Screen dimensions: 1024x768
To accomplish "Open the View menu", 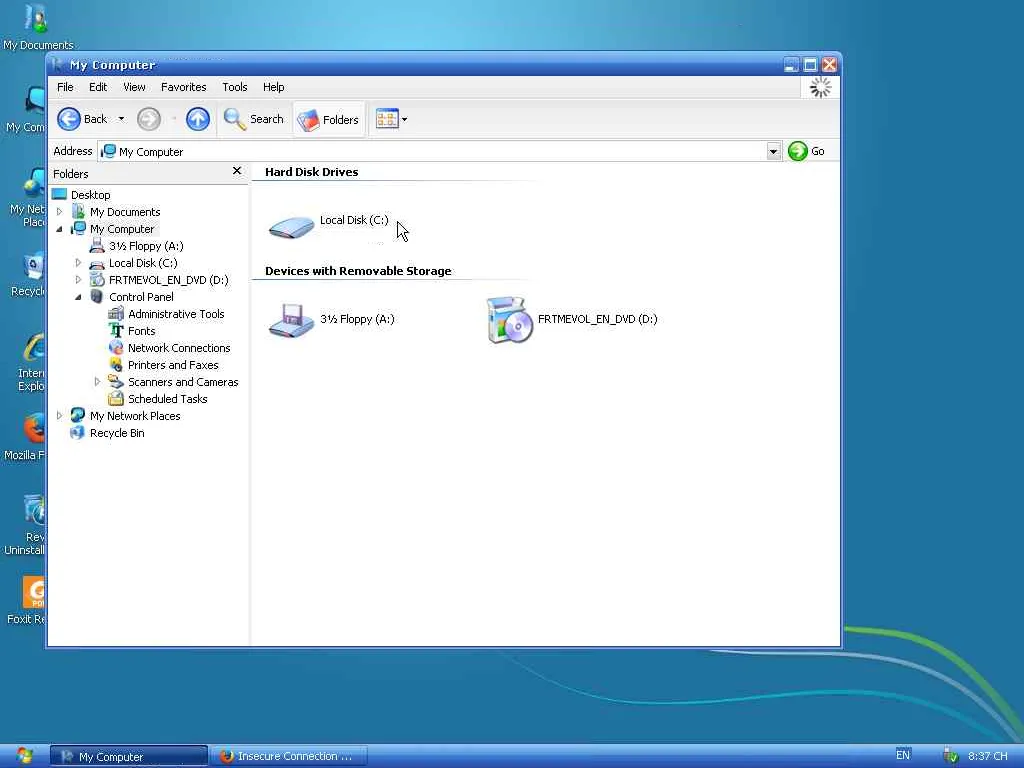I will pos(134,87).
